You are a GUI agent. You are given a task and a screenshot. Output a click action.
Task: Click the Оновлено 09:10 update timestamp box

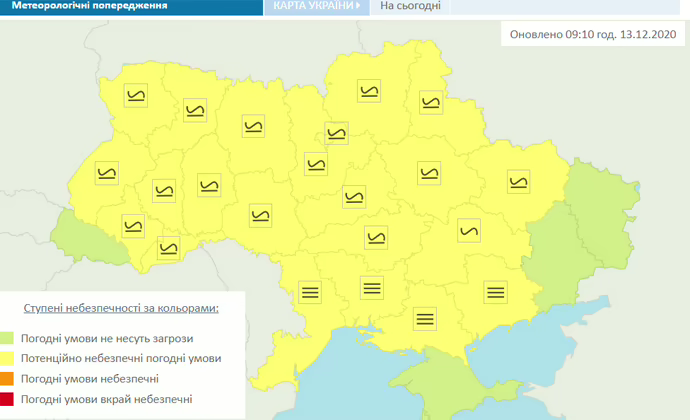pos(593,33)
